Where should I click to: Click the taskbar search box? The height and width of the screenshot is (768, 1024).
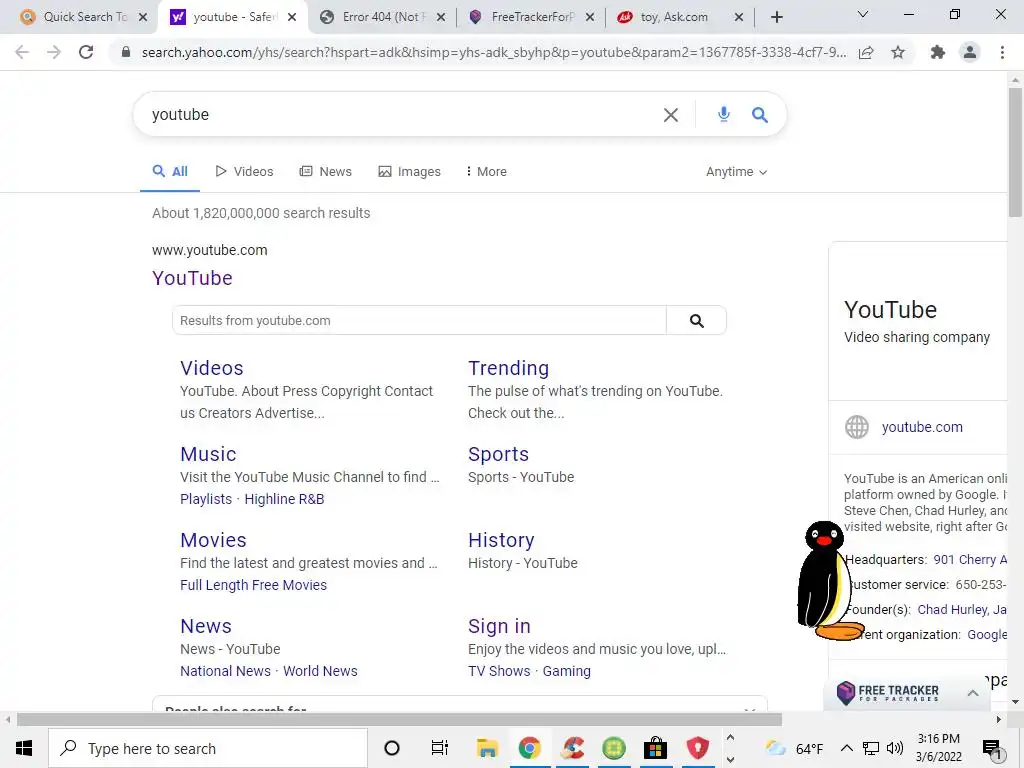click(x=208, y=748)
